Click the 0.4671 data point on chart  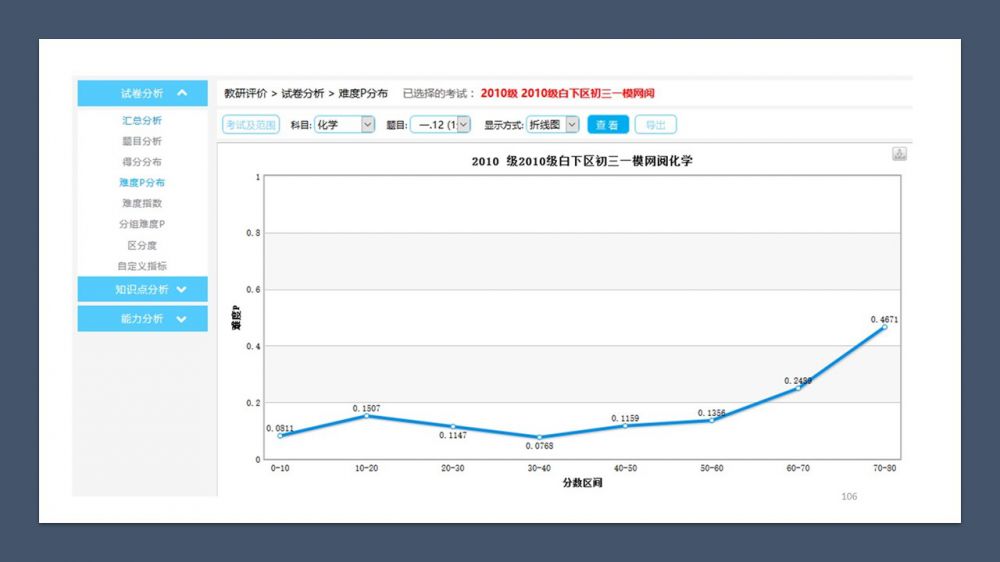884,327
